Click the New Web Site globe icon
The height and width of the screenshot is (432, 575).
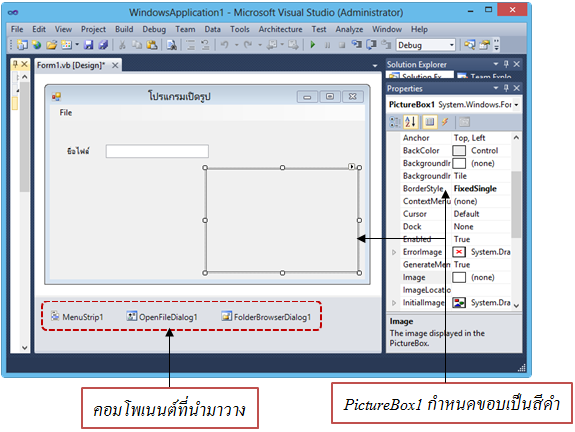(x=36, y=45)
